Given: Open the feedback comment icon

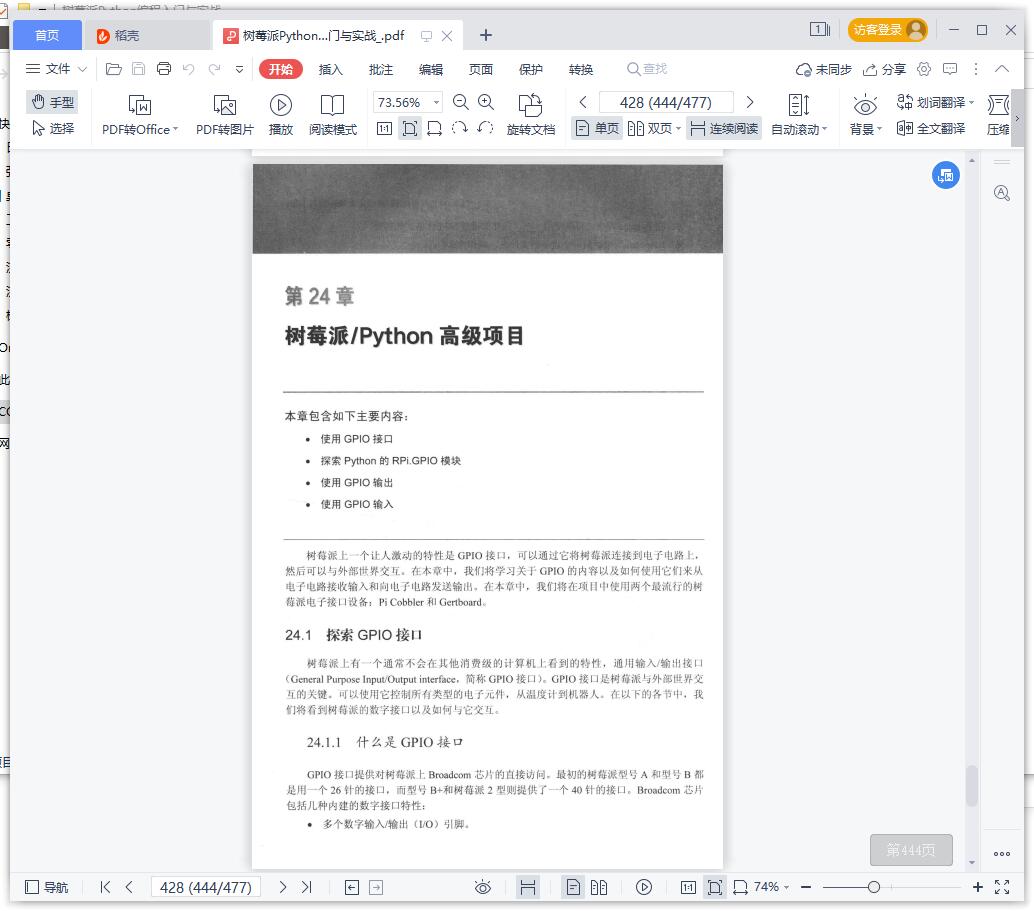Looking at the screenshot, I should 950,69.
